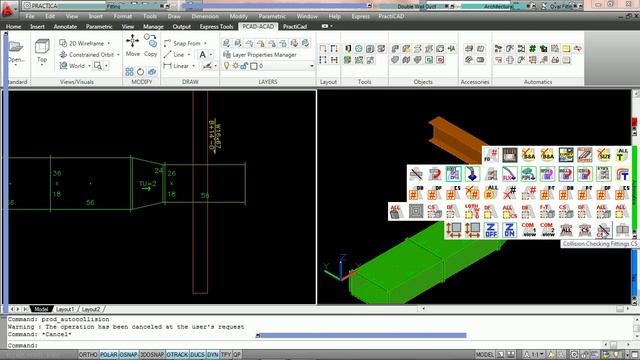Image resolution: width=640 pixels, height=360 pixels.
Task: Open the Modify menu
Action: coord(238,16)
